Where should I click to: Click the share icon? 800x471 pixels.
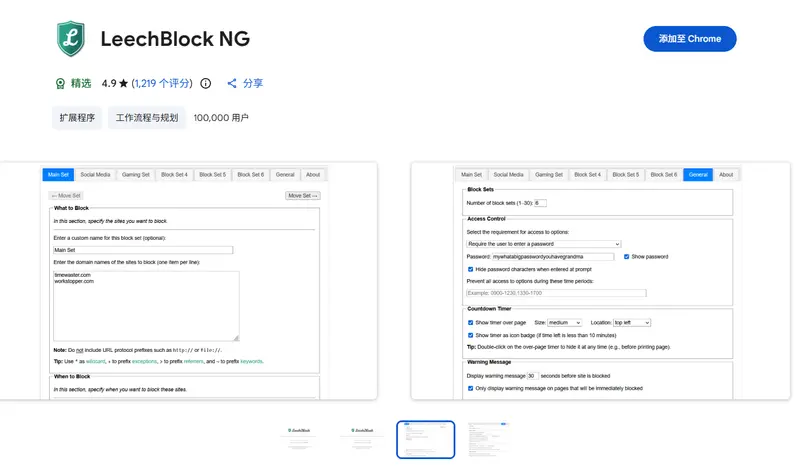[232, 83]
